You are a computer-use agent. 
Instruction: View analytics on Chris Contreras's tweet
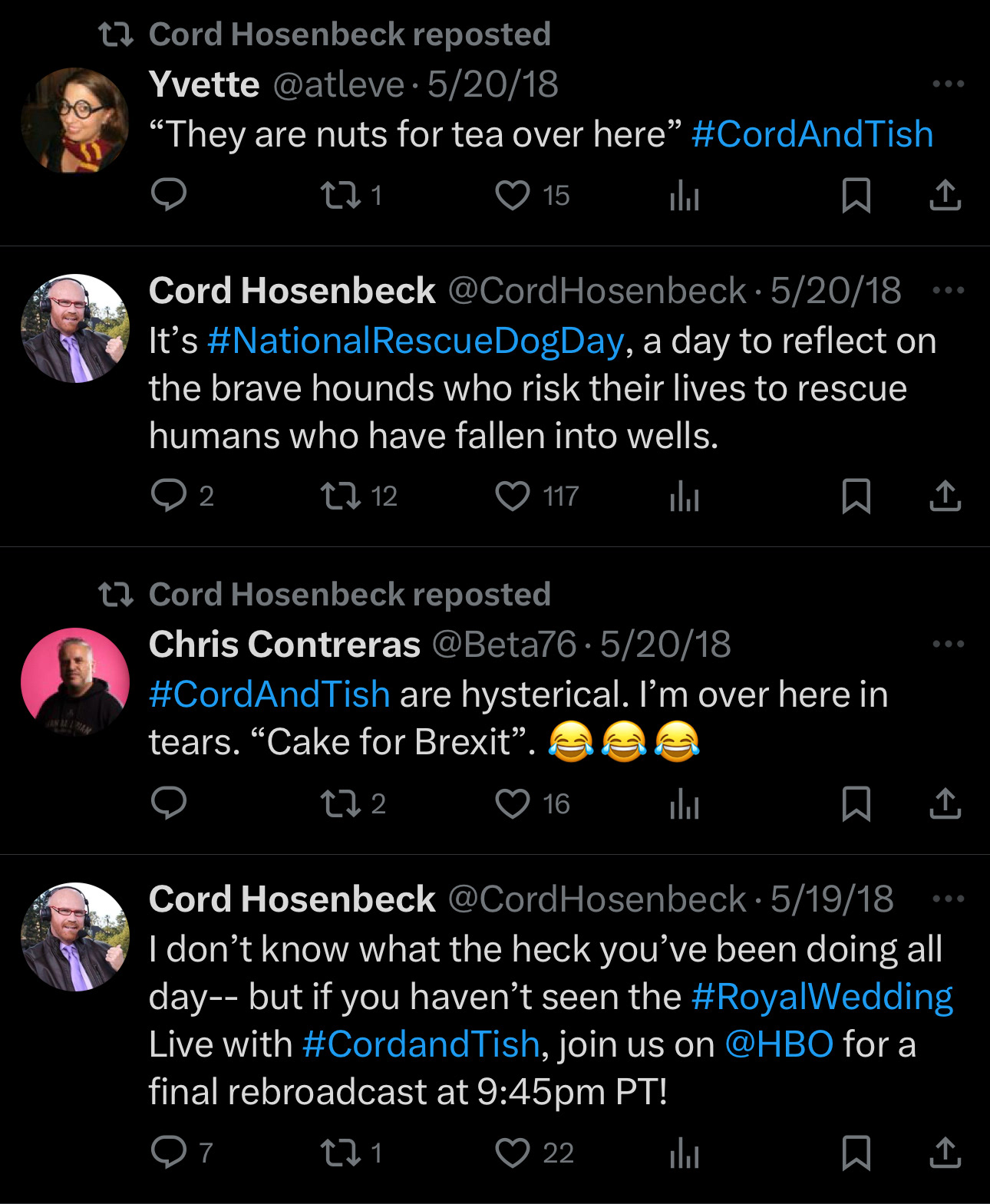[685, 803]
